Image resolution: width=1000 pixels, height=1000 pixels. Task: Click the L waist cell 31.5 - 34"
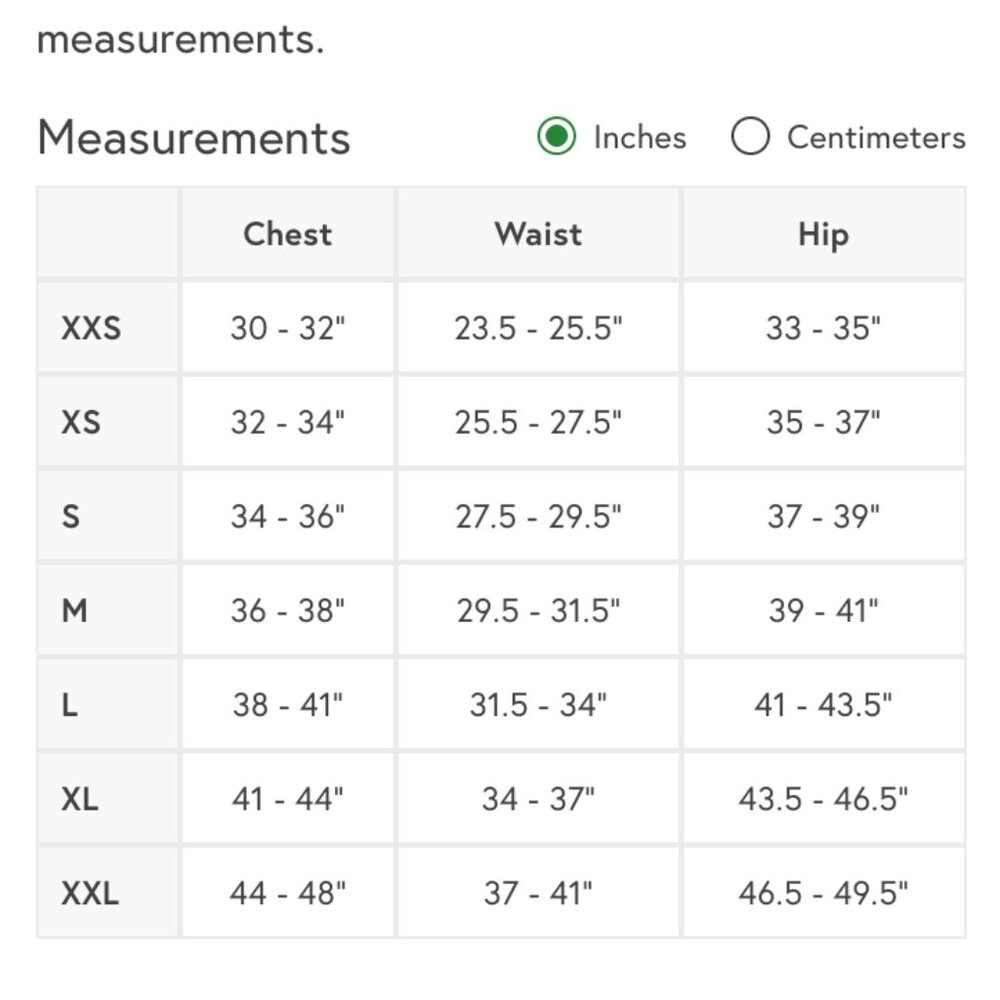point(538,705)
